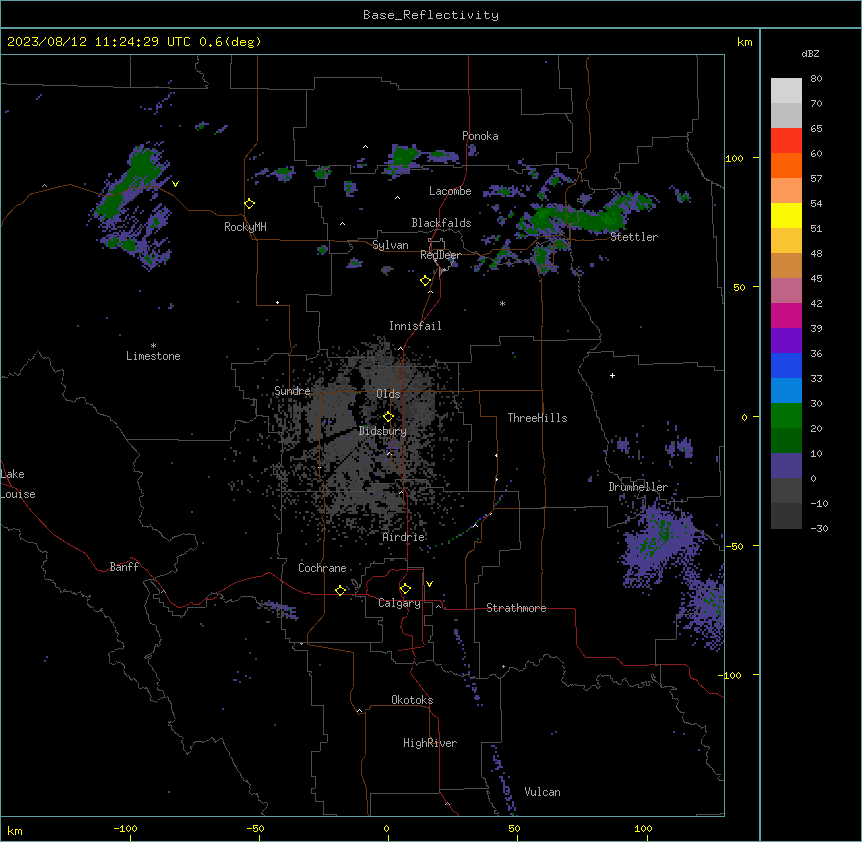Click the yellow diamond marker beside RockyMH
Viewport: 862px width, 842px height.
pyautogui.click(x=249, y=204)
